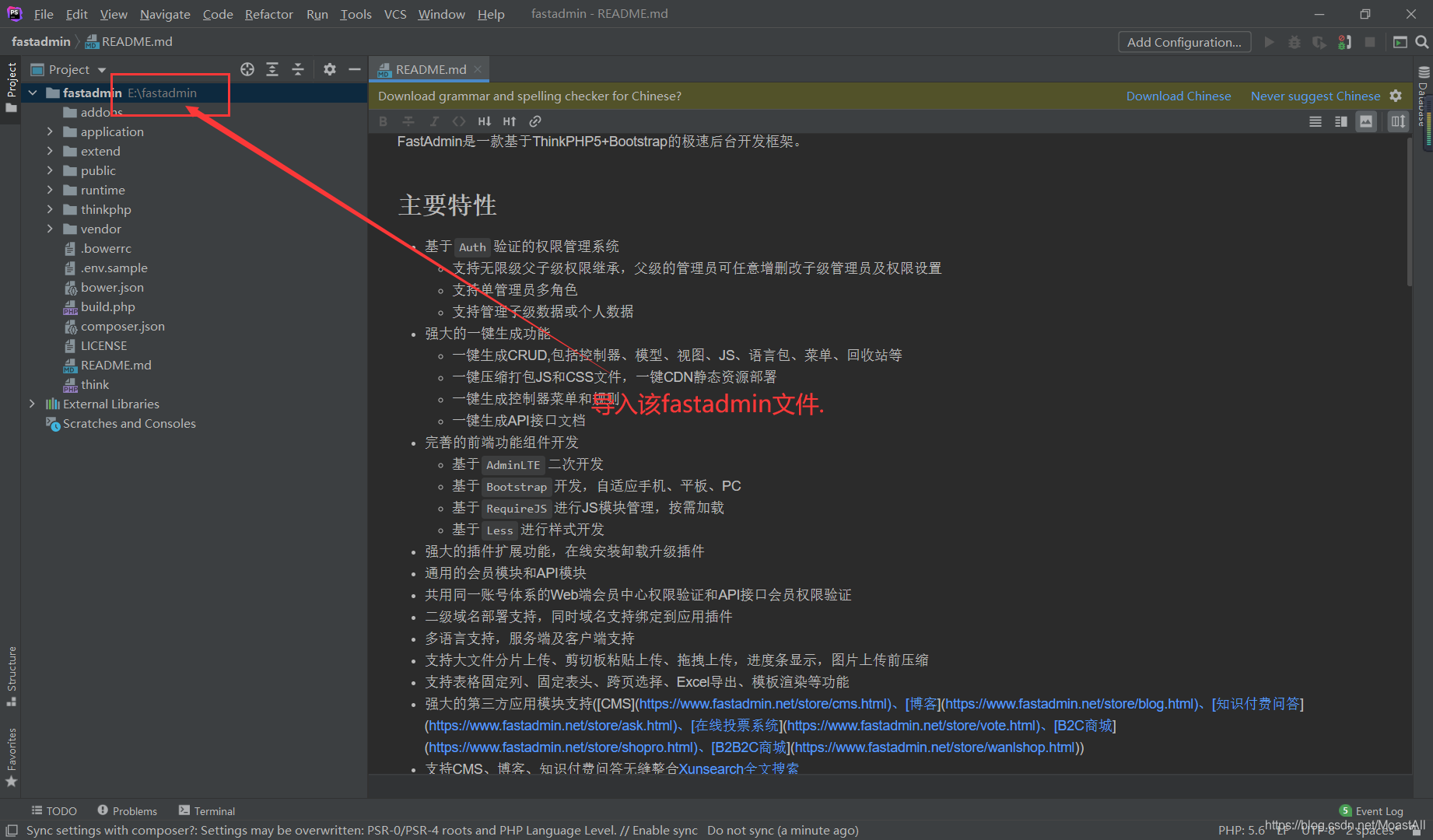Viewport: 1433px width, 840px height.
Task: Open the VCS menu
Action: [x=395, y=14]
